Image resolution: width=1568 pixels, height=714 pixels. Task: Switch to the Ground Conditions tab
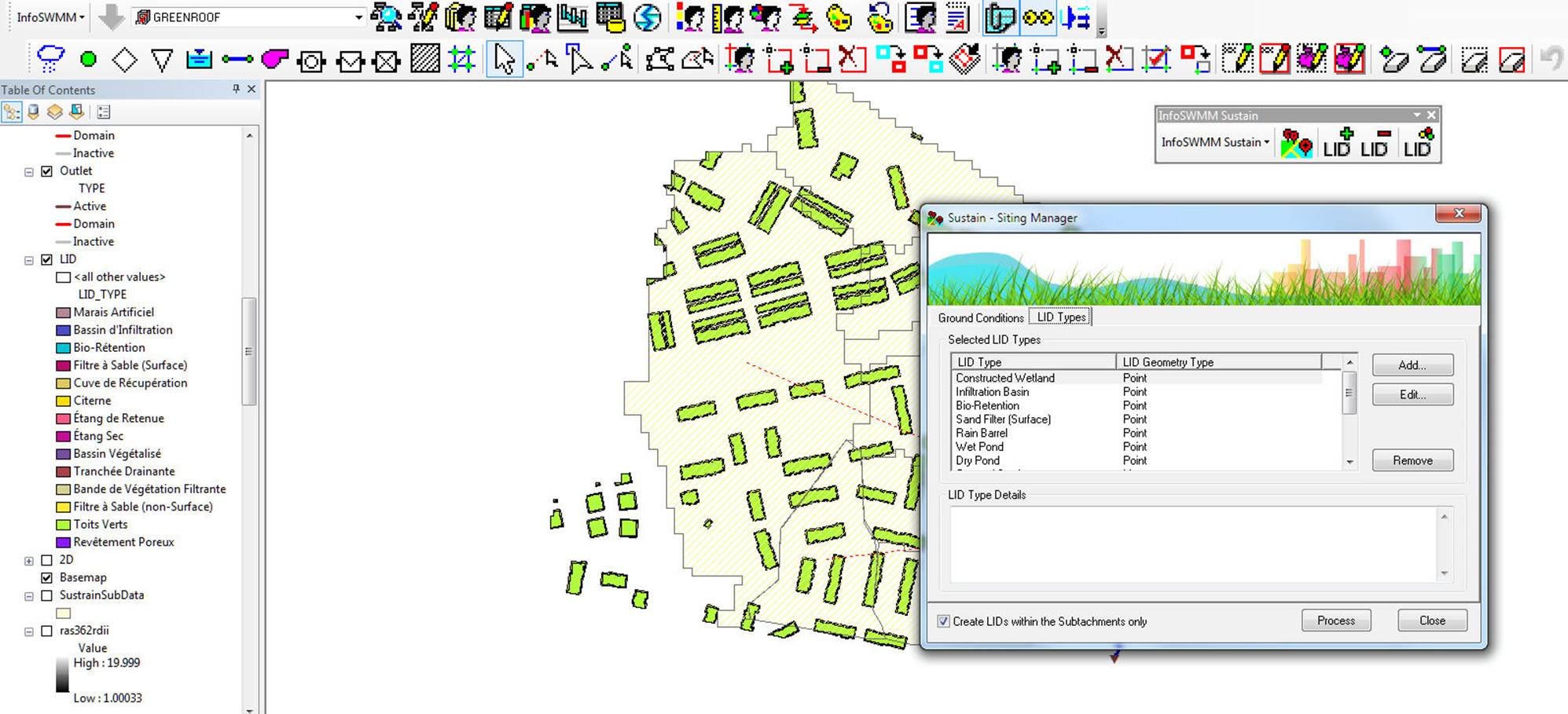point(980,317)
